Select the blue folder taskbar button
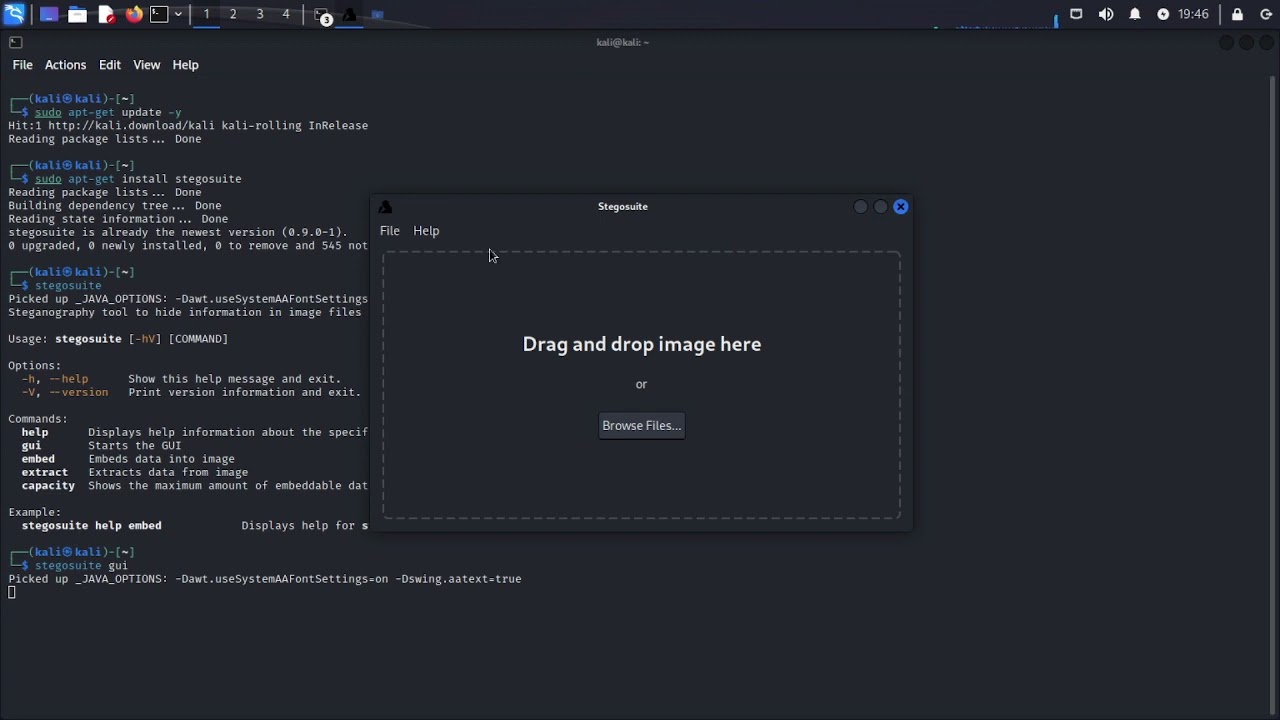This screenshot has height=720, width=1280. click(x=377, y=15)
